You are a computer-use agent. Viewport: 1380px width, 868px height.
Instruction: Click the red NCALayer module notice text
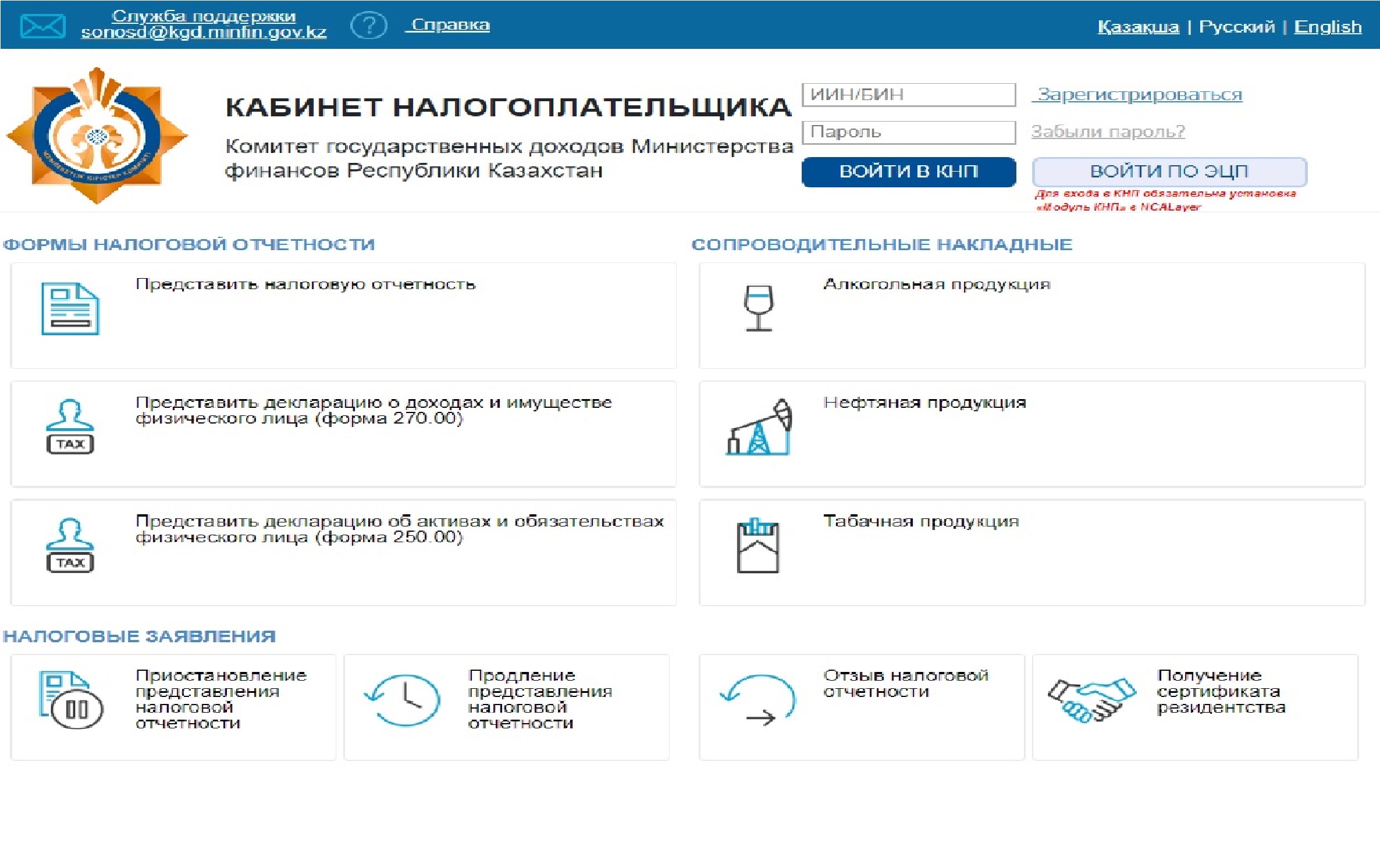[1165, 200]
